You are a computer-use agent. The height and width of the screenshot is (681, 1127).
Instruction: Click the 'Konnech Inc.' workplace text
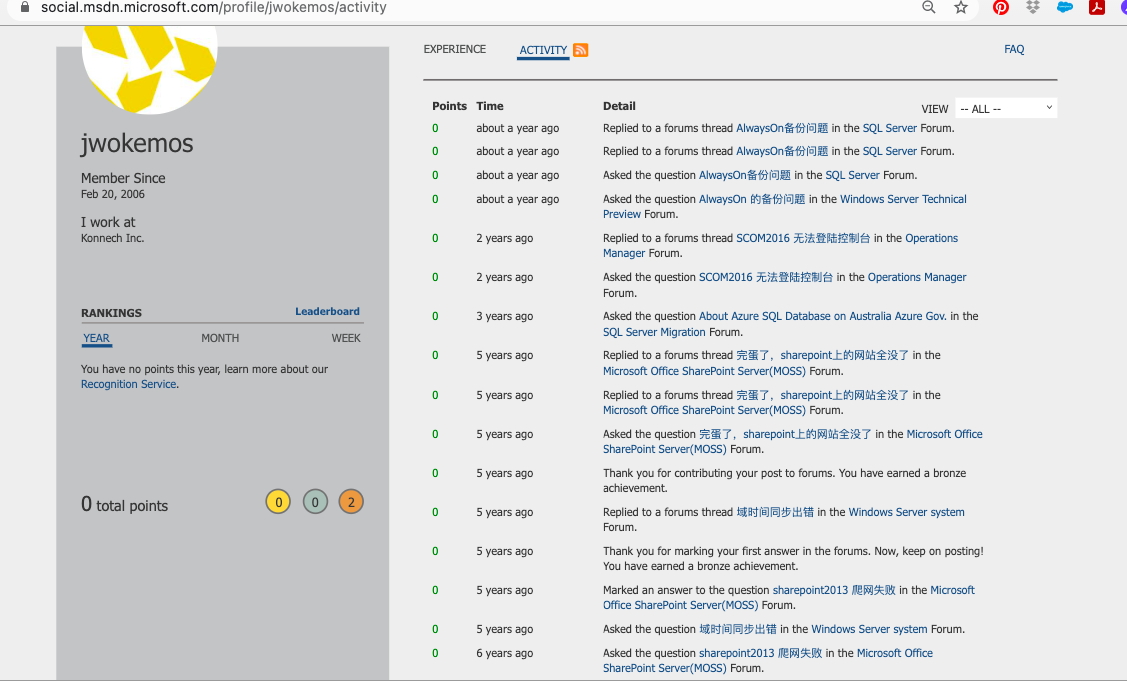coord(112,238)
